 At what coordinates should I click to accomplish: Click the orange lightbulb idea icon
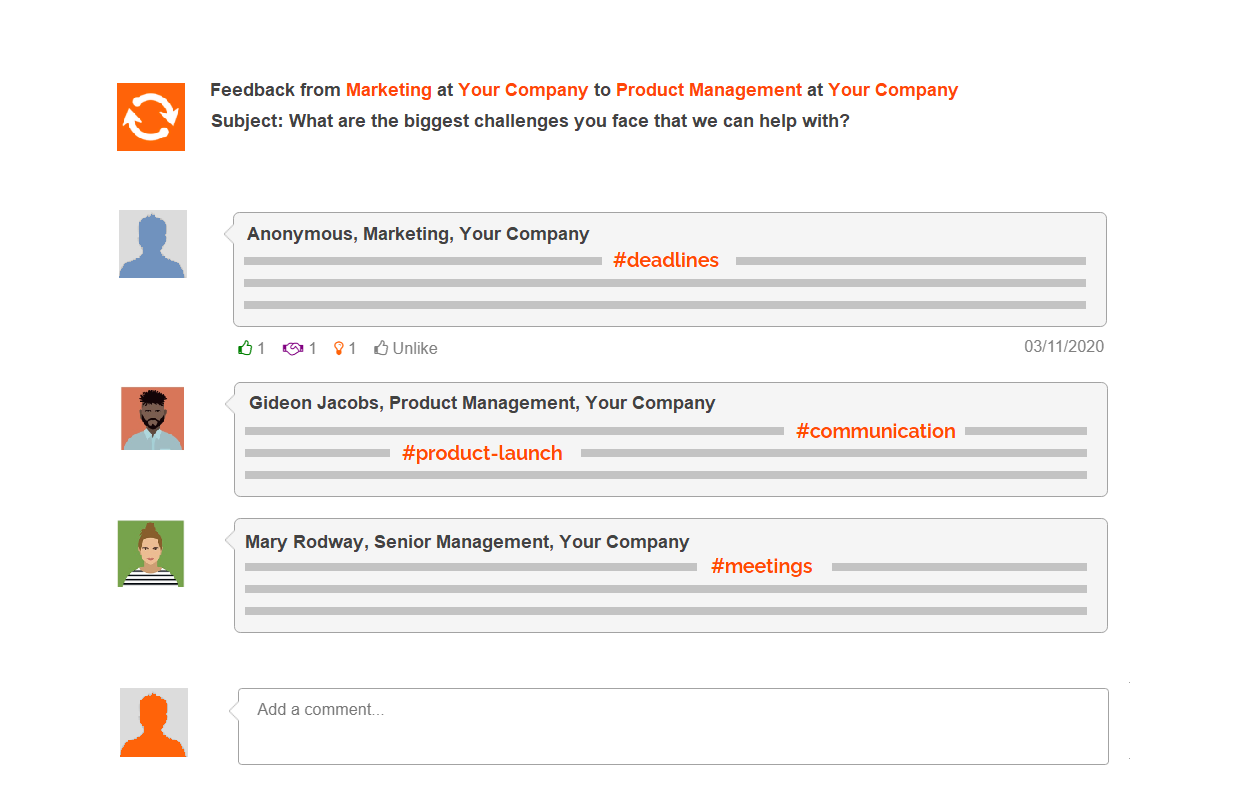339,348
